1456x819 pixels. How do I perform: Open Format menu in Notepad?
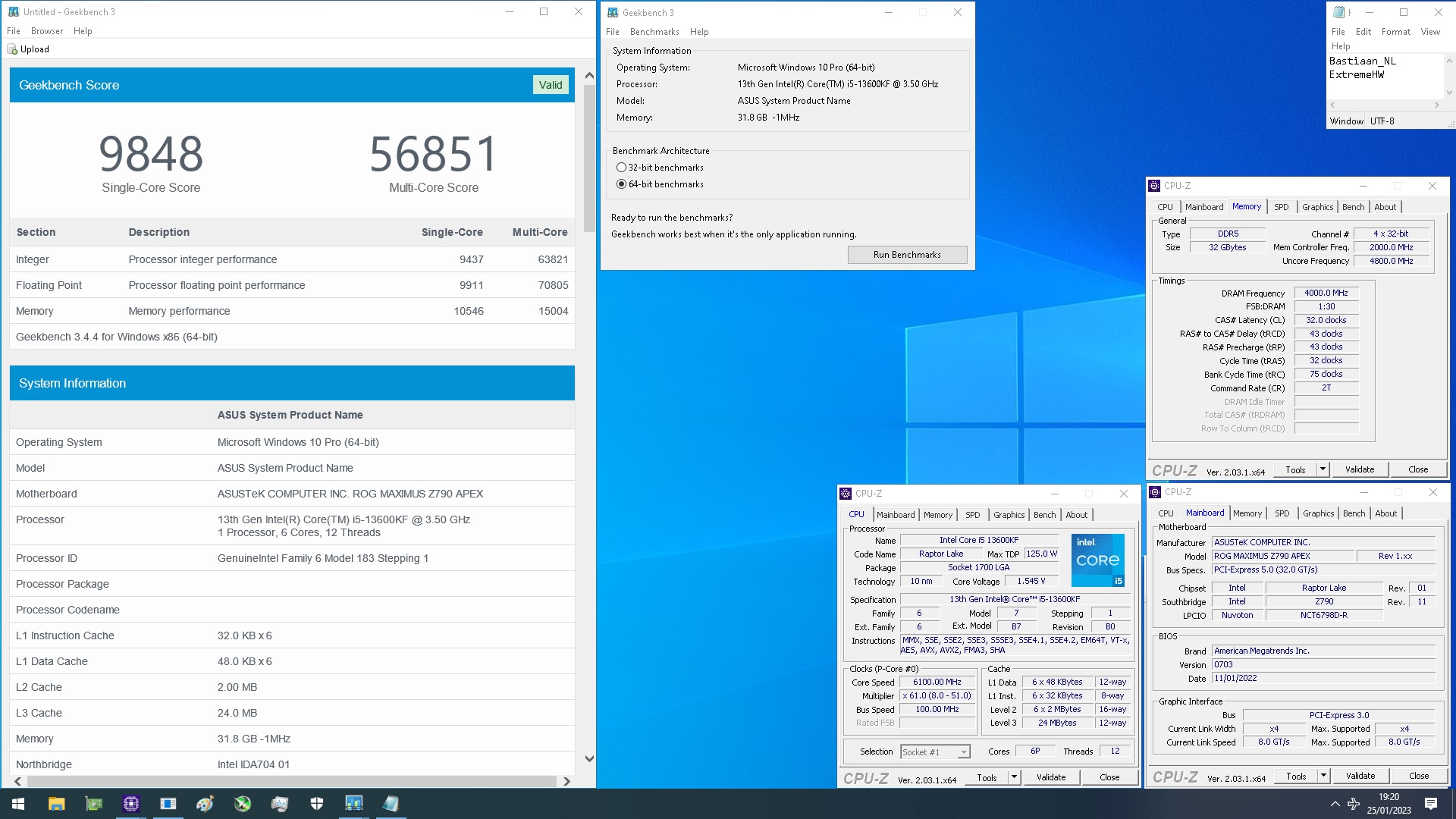pos(1396,32)
